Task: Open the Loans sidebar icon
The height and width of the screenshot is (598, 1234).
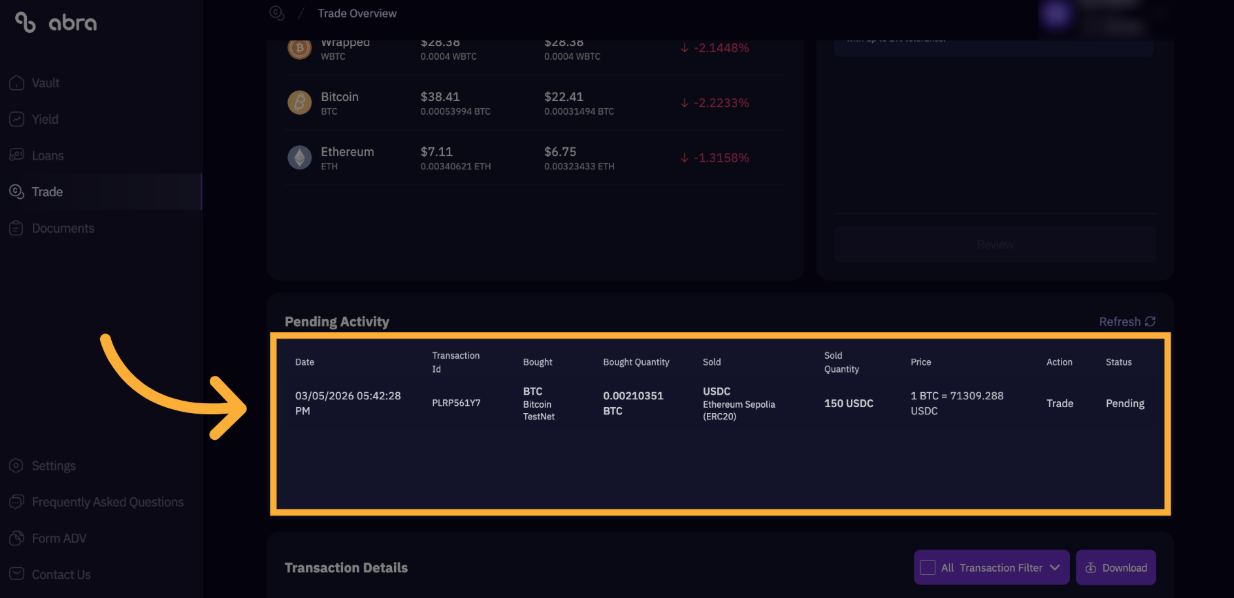Action: coord(16,155)
